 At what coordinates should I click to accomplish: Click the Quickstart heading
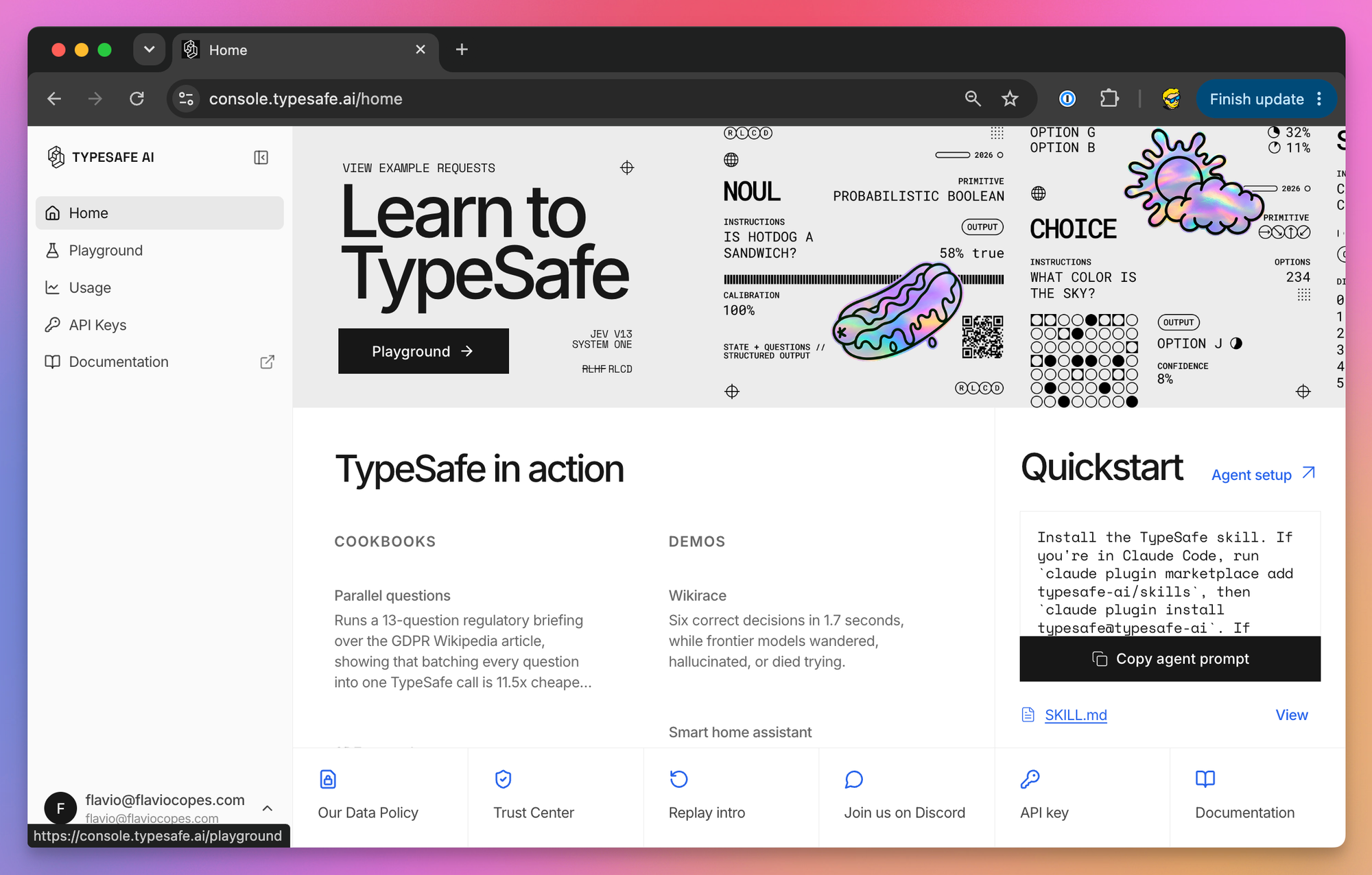(x=1102, y=468)
